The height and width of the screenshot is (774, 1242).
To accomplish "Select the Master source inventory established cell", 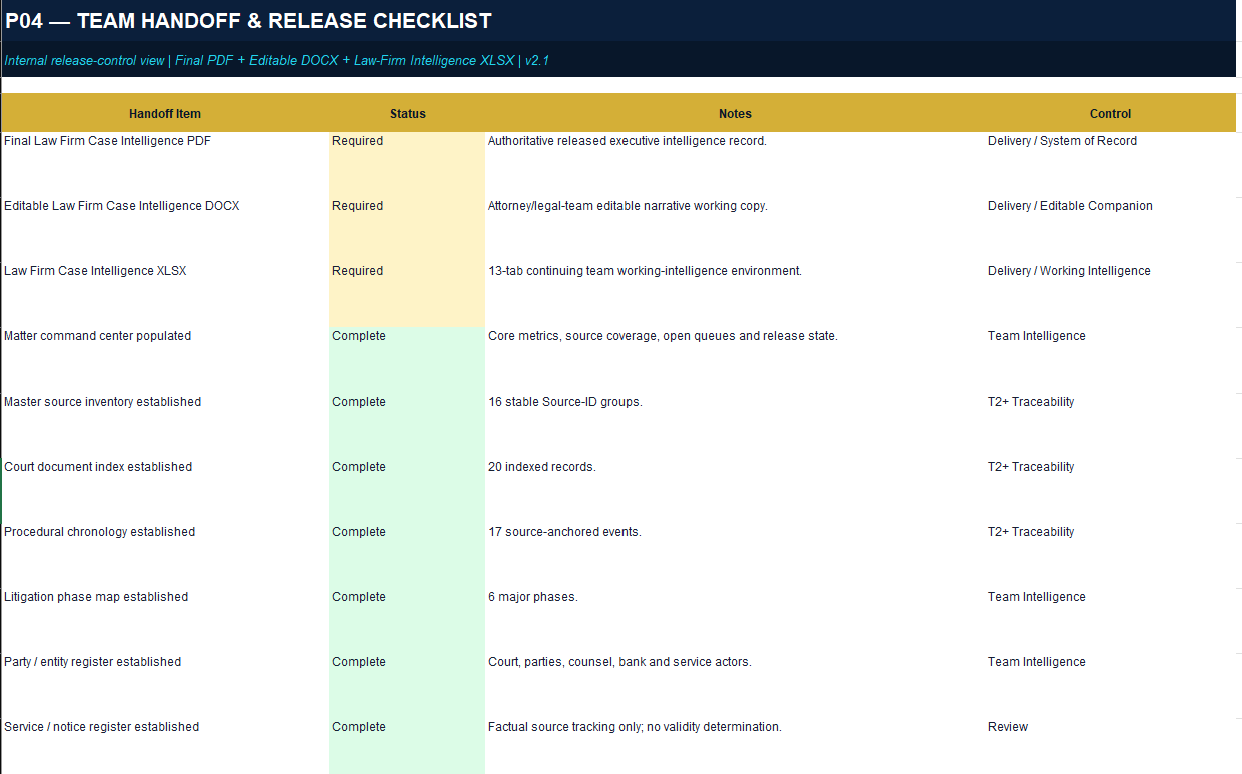I will [x=165, y=426].
